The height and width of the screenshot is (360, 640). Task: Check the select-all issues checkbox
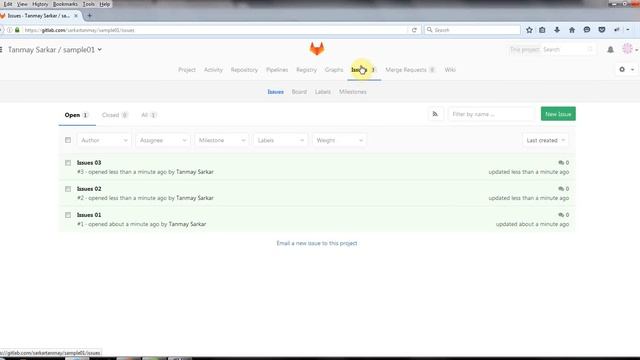[x=68, y=140]
